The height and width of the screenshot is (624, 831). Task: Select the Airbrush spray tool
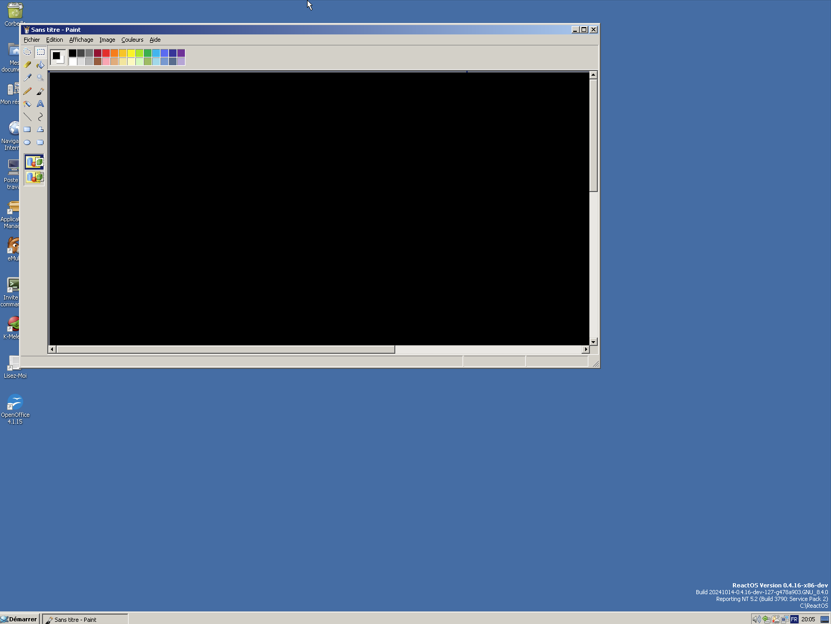(27, 103)
